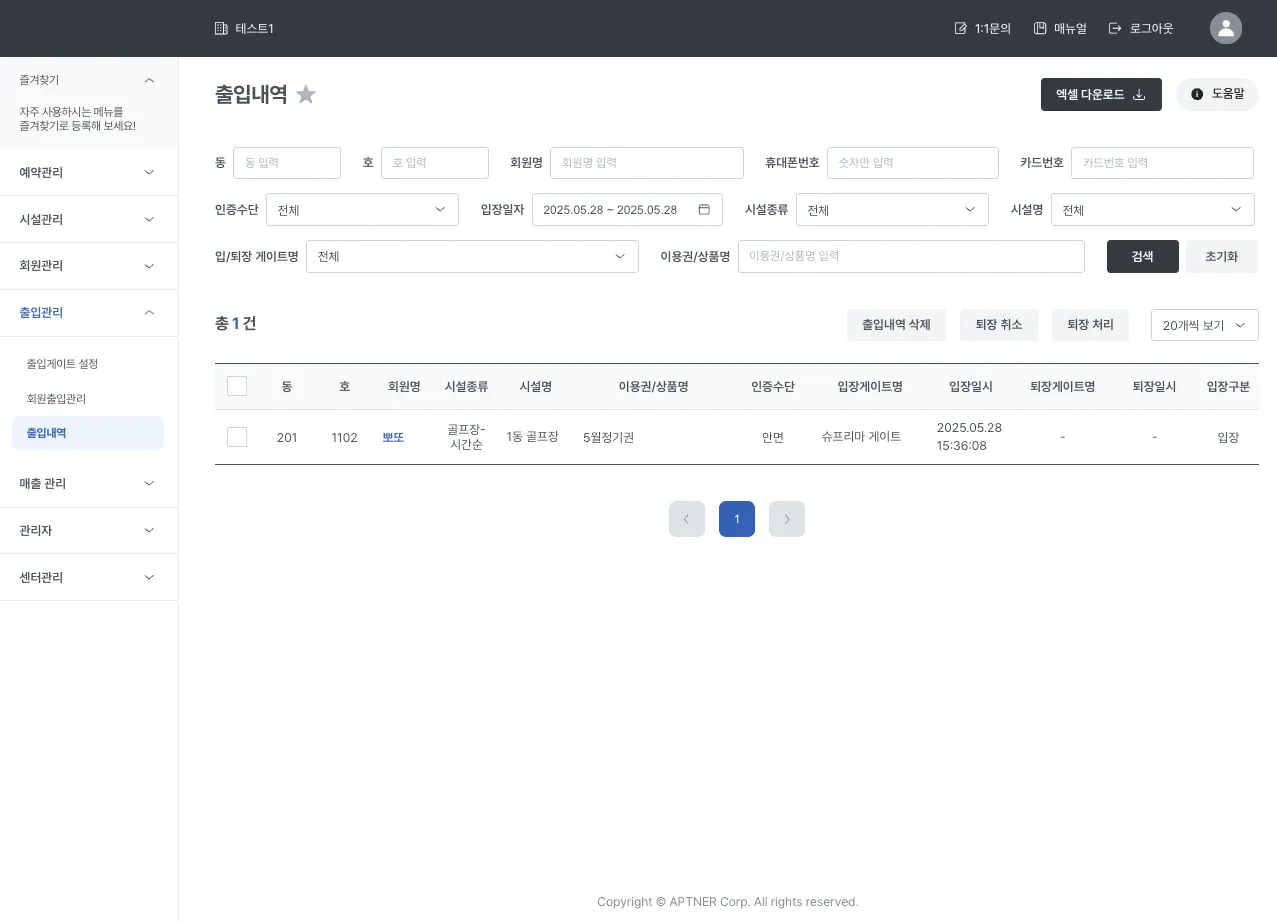Click 안면 authentication cell
Image resolution: width=1277 pixels, height=921 pixels.
pos(773,437)
